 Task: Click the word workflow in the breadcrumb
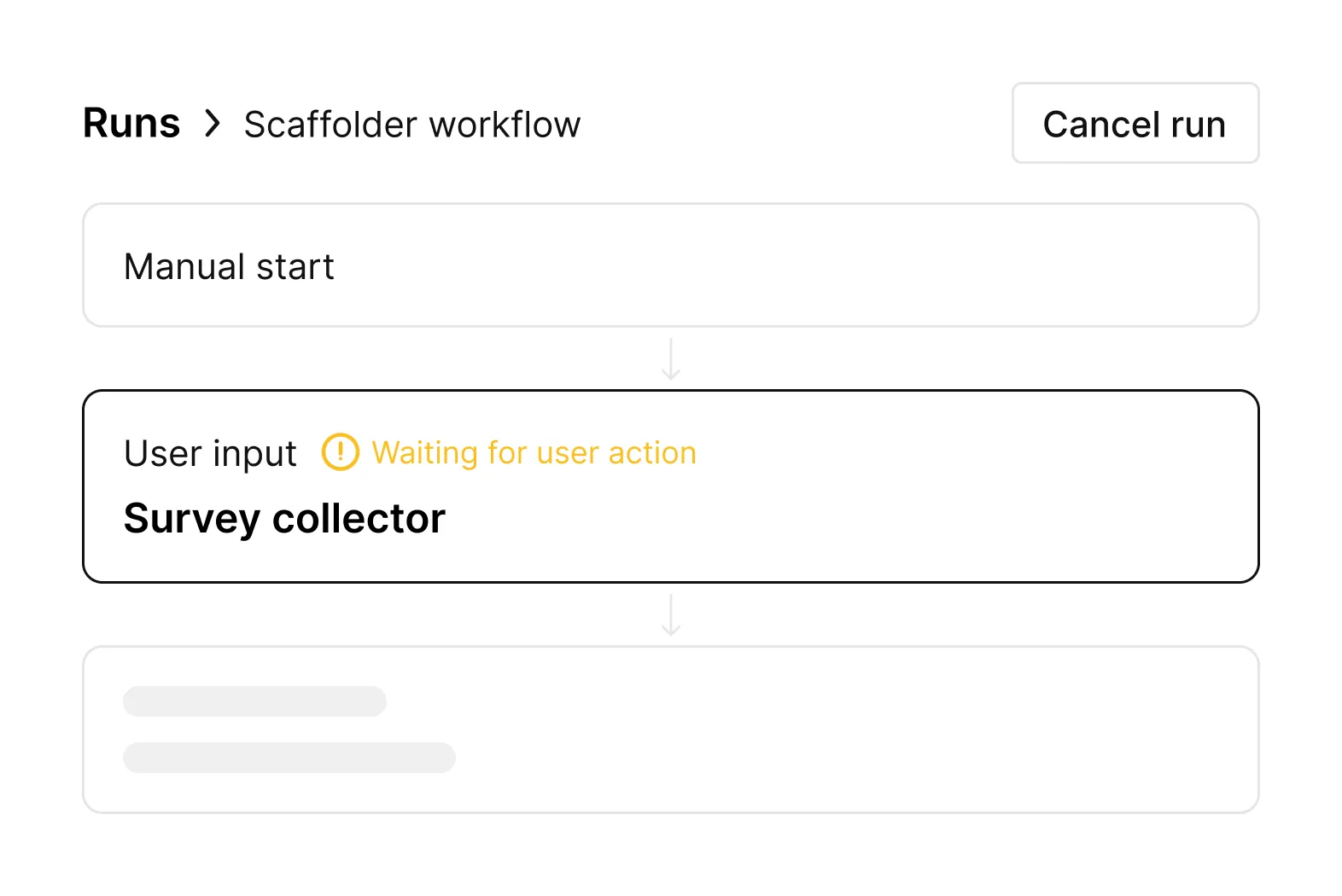point(505,125)
